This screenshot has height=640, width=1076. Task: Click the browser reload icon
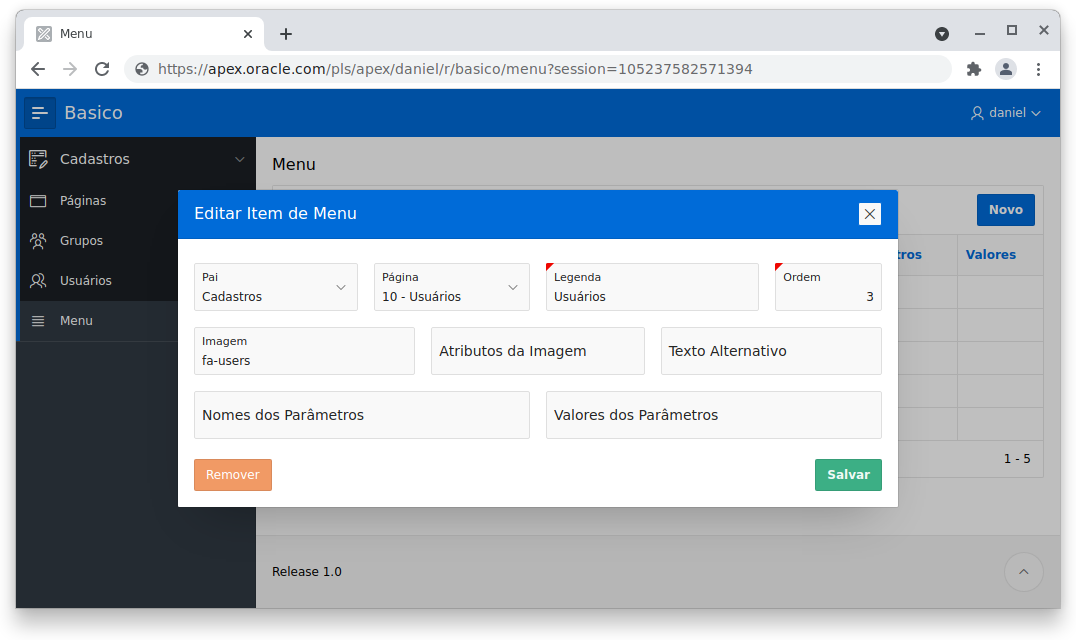[x=103, y=69]
